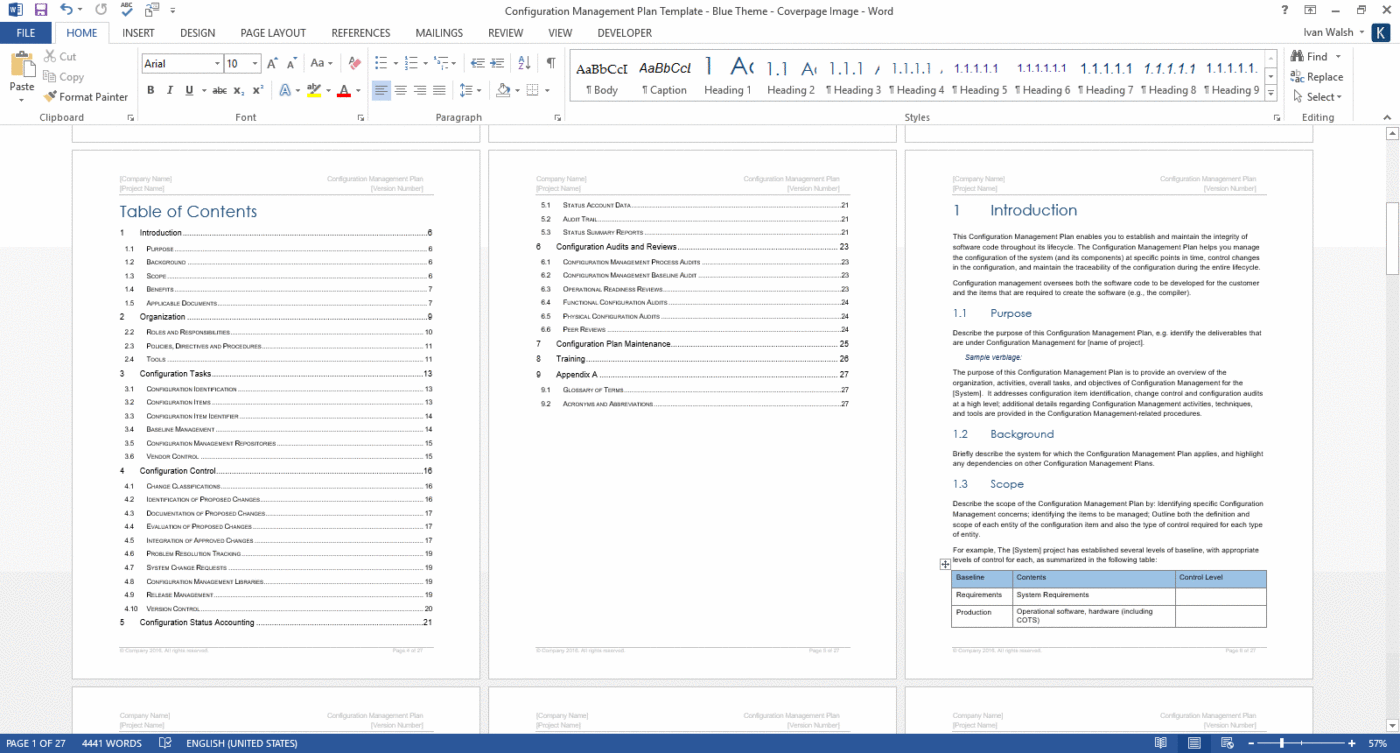Toggle Italic formatting
Viewport: 1400px width, 753px height.
(x=169, y=90)
